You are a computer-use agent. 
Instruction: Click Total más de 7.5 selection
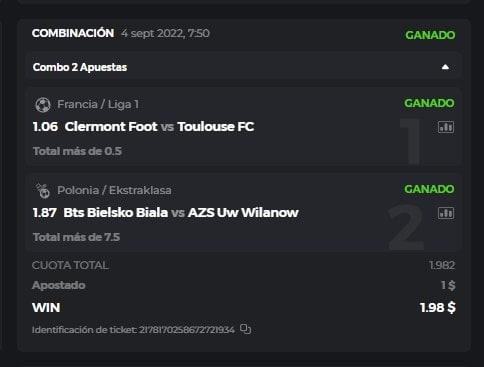click(76, 237)
